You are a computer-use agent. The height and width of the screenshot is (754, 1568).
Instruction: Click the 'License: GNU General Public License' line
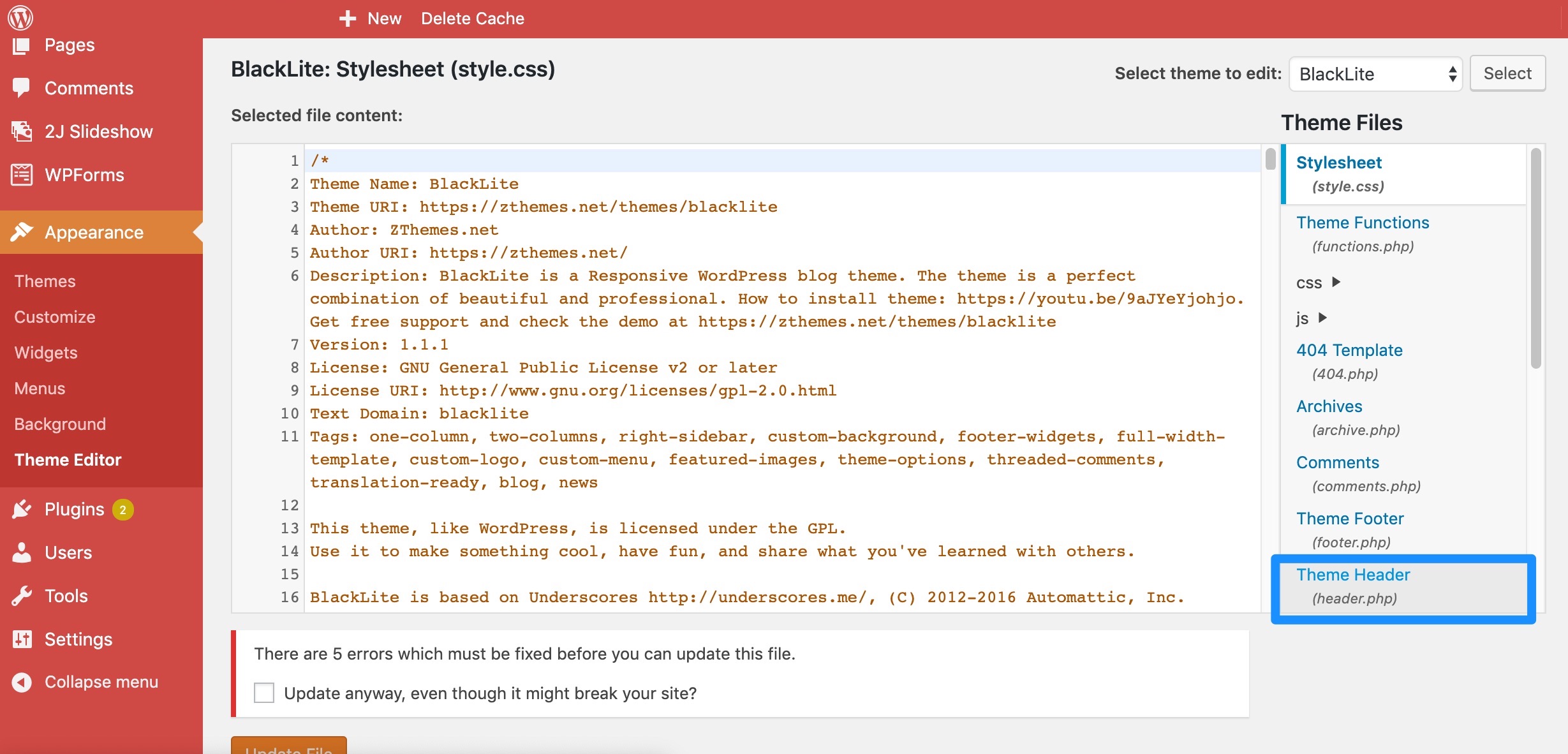click(544, 367)
